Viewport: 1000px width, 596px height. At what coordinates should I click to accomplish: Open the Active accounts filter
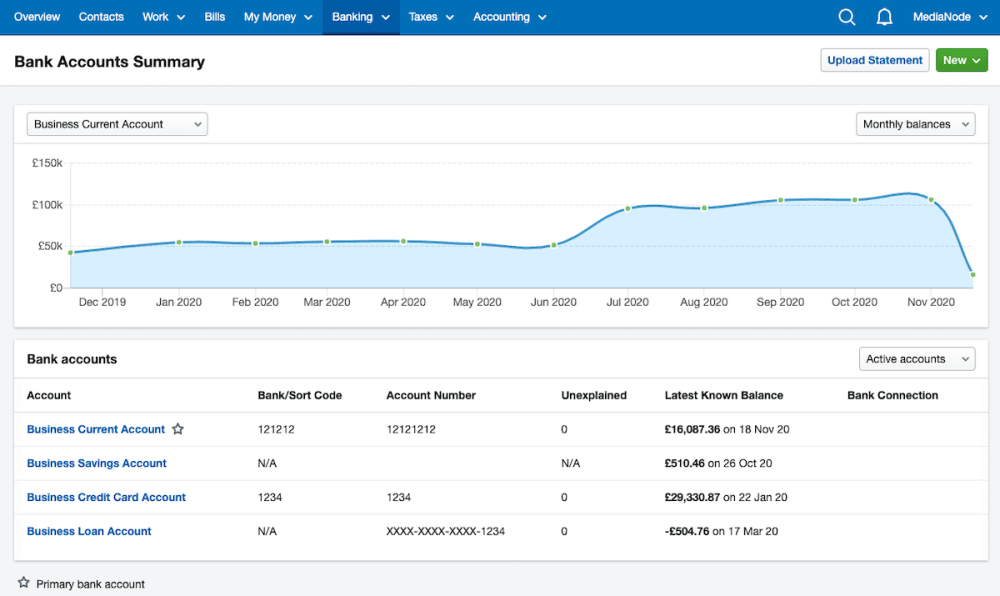pos(916,358)
